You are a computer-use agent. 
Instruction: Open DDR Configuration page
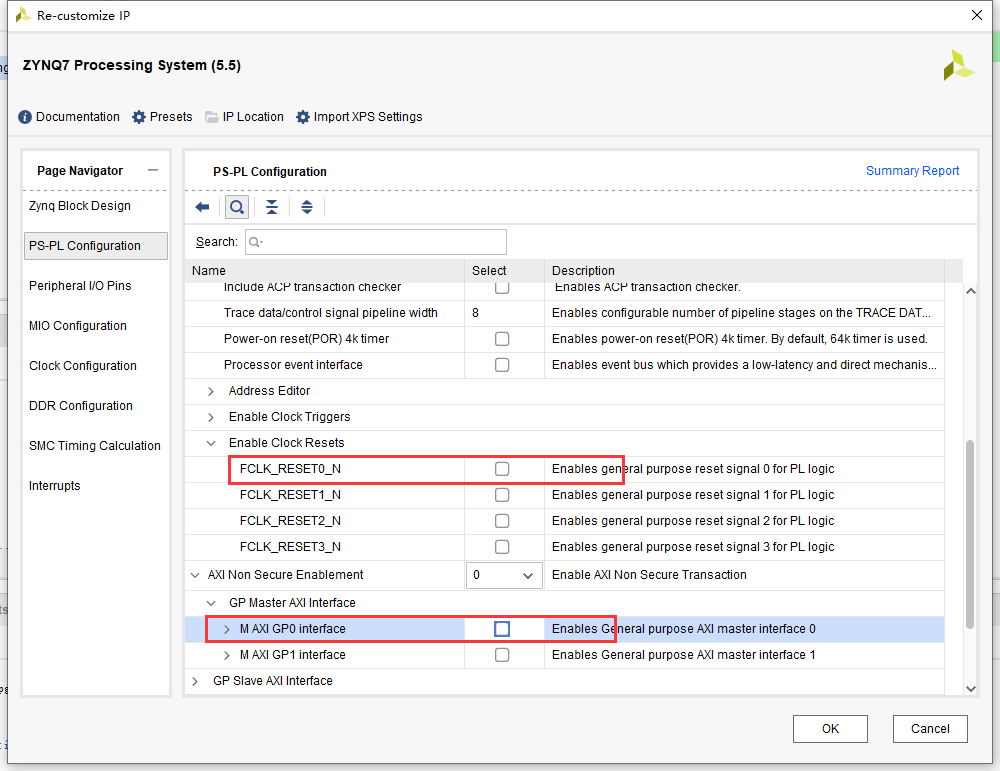[x=81, y=406]
